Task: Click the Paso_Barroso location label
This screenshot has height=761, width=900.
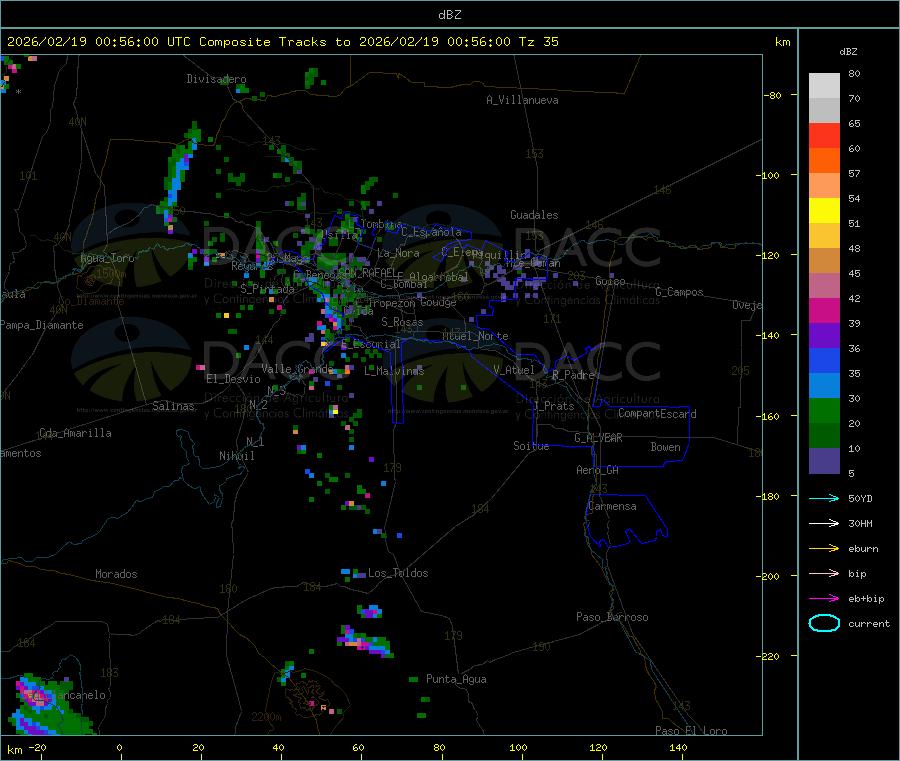Action: point(612,617)
